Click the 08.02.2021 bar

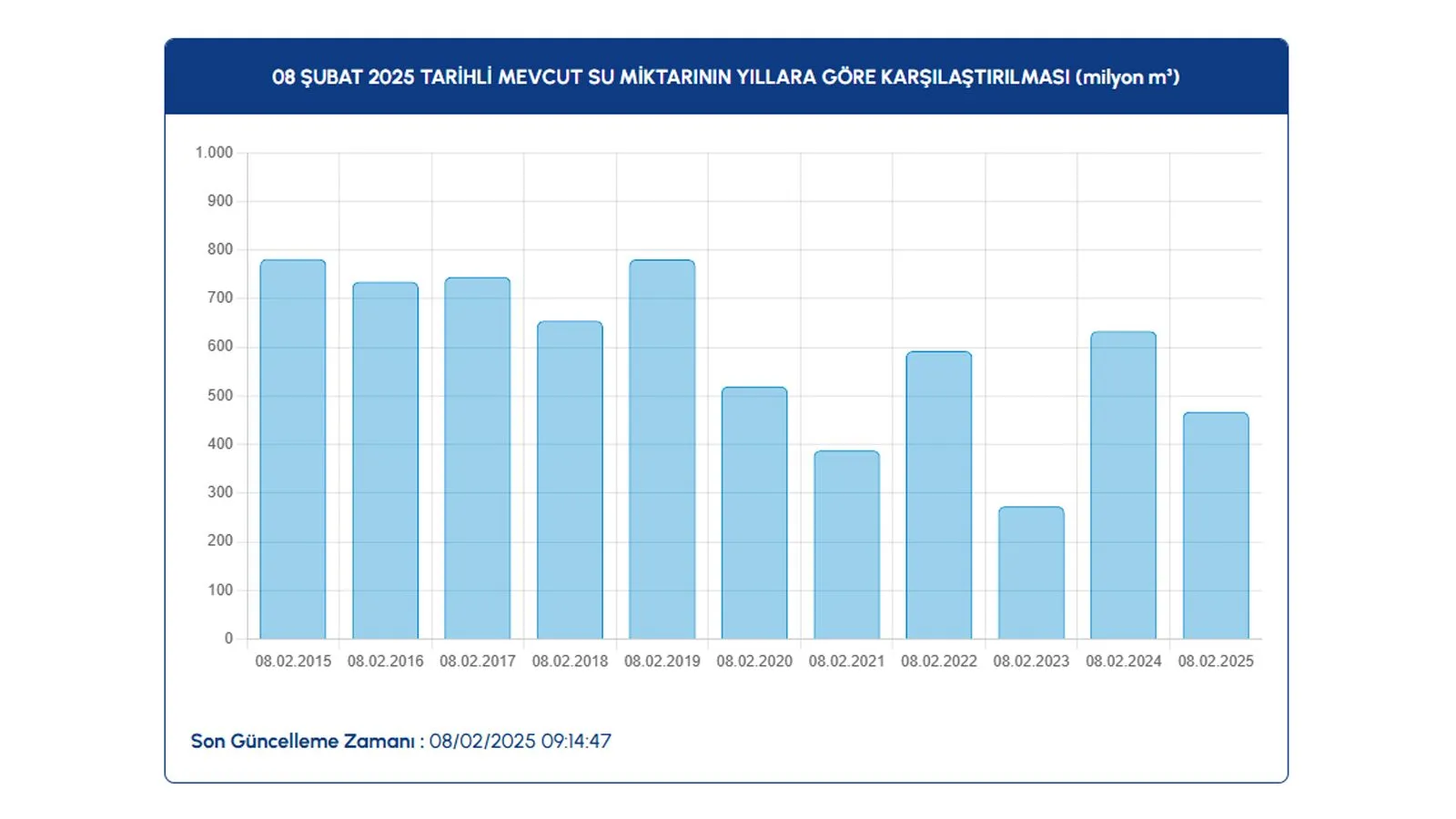847,545
